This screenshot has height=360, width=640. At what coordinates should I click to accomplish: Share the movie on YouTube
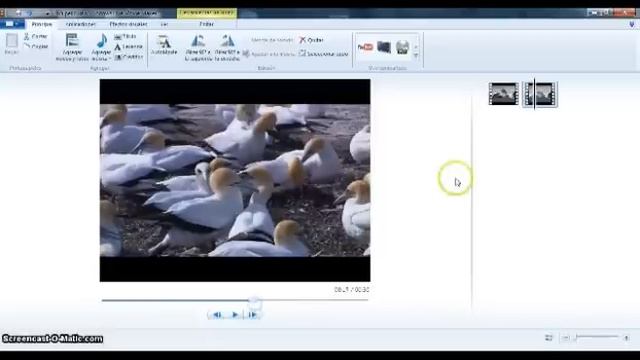pos(365,47)
